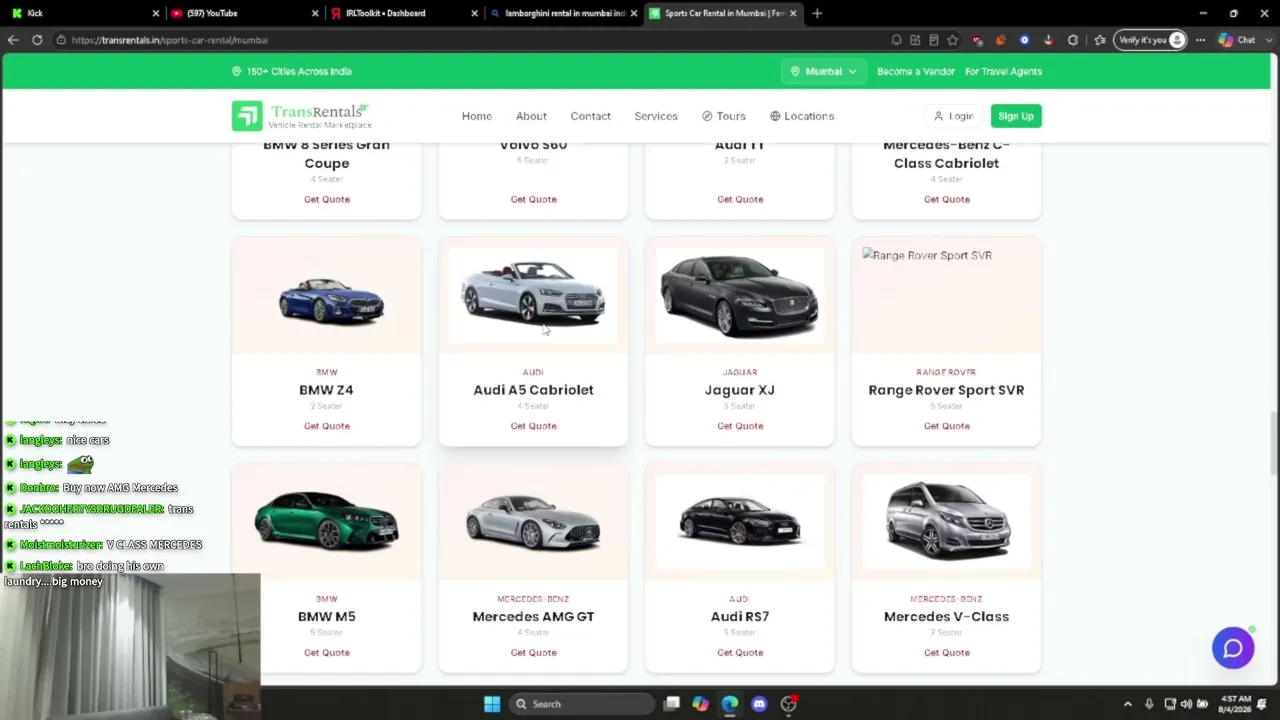This screenshot has height=720, width=1280.
Task: Switch to the IRLToolkit Dashboard tab
Action: tap(402, 13)
